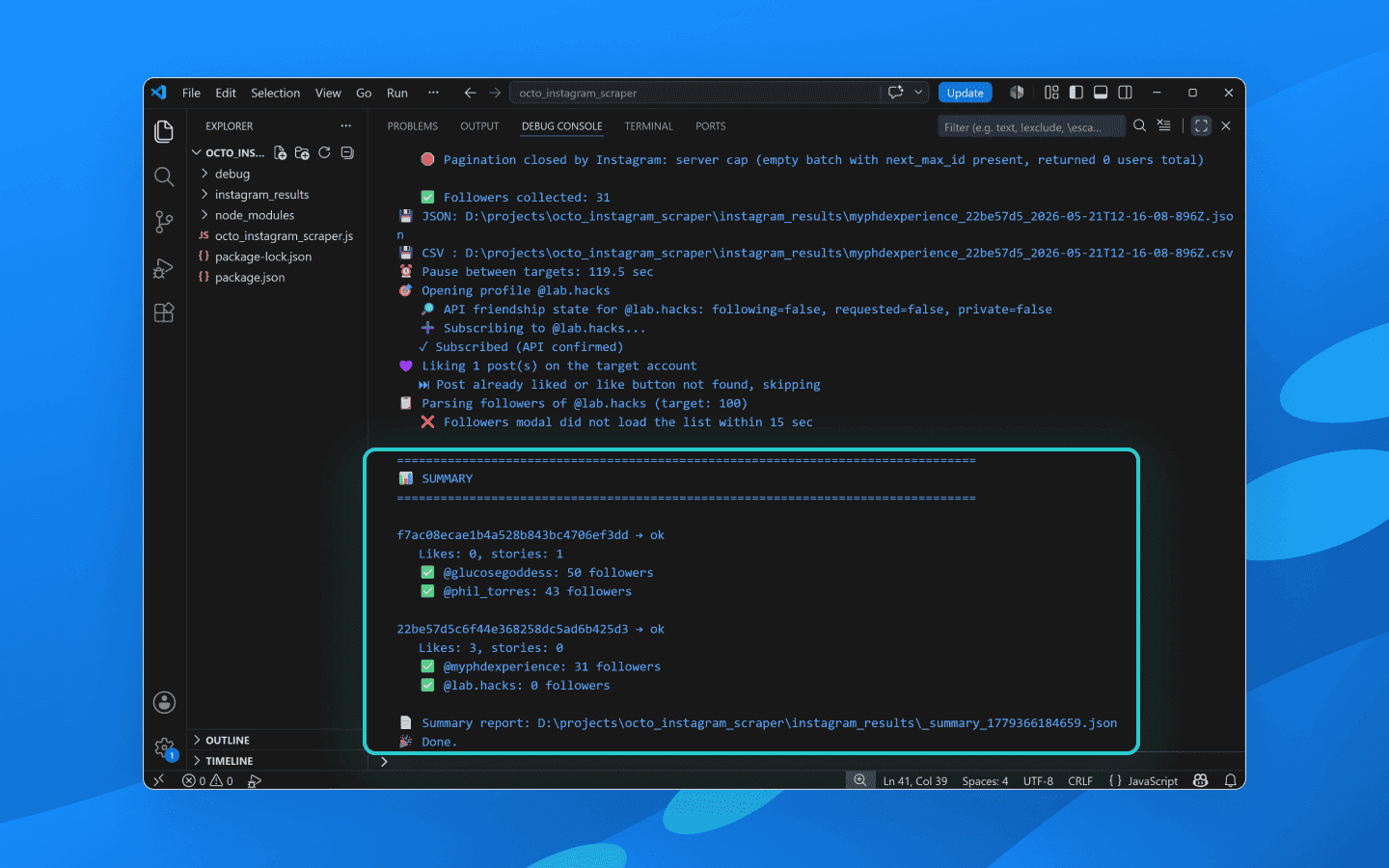Open the chat dropdown arrow in title bar
This screenshot has height=868, width=1389.
click(x=918, y=93)
